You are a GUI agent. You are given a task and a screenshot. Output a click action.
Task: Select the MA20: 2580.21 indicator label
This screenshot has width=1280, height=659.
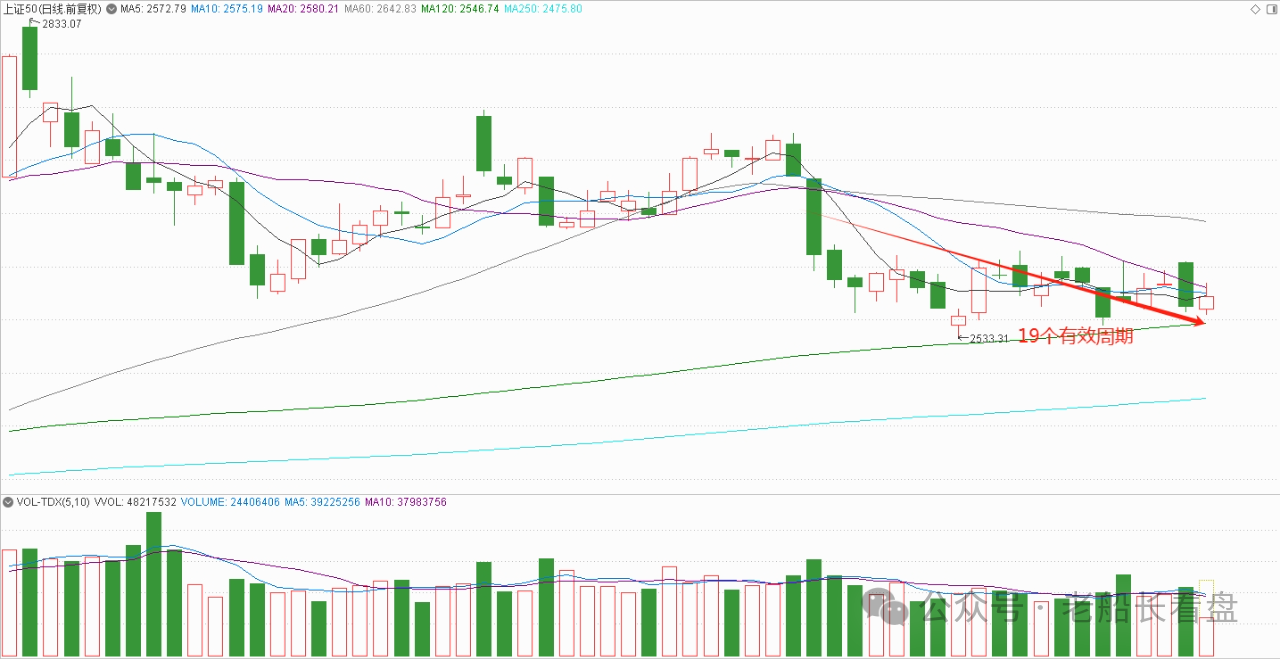point(304,9)
